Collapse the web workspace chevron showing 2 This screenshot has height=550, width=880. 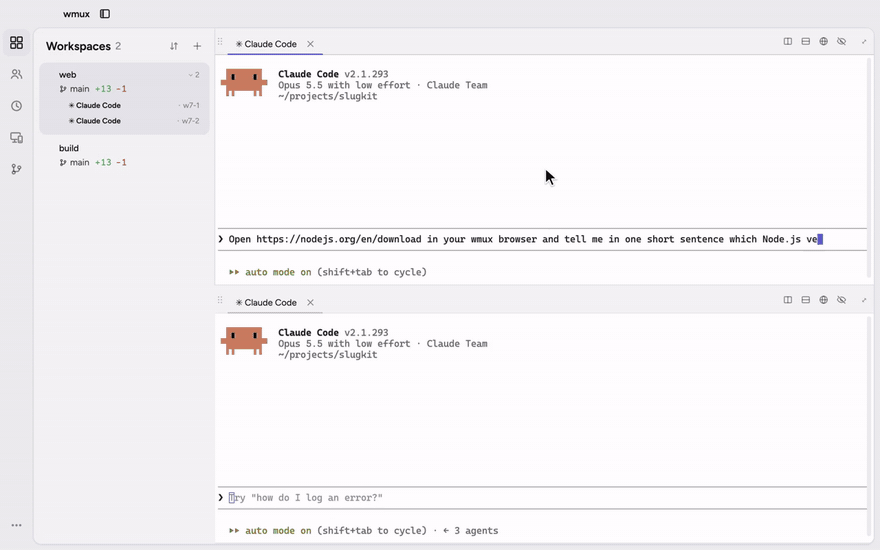[194, 75]
